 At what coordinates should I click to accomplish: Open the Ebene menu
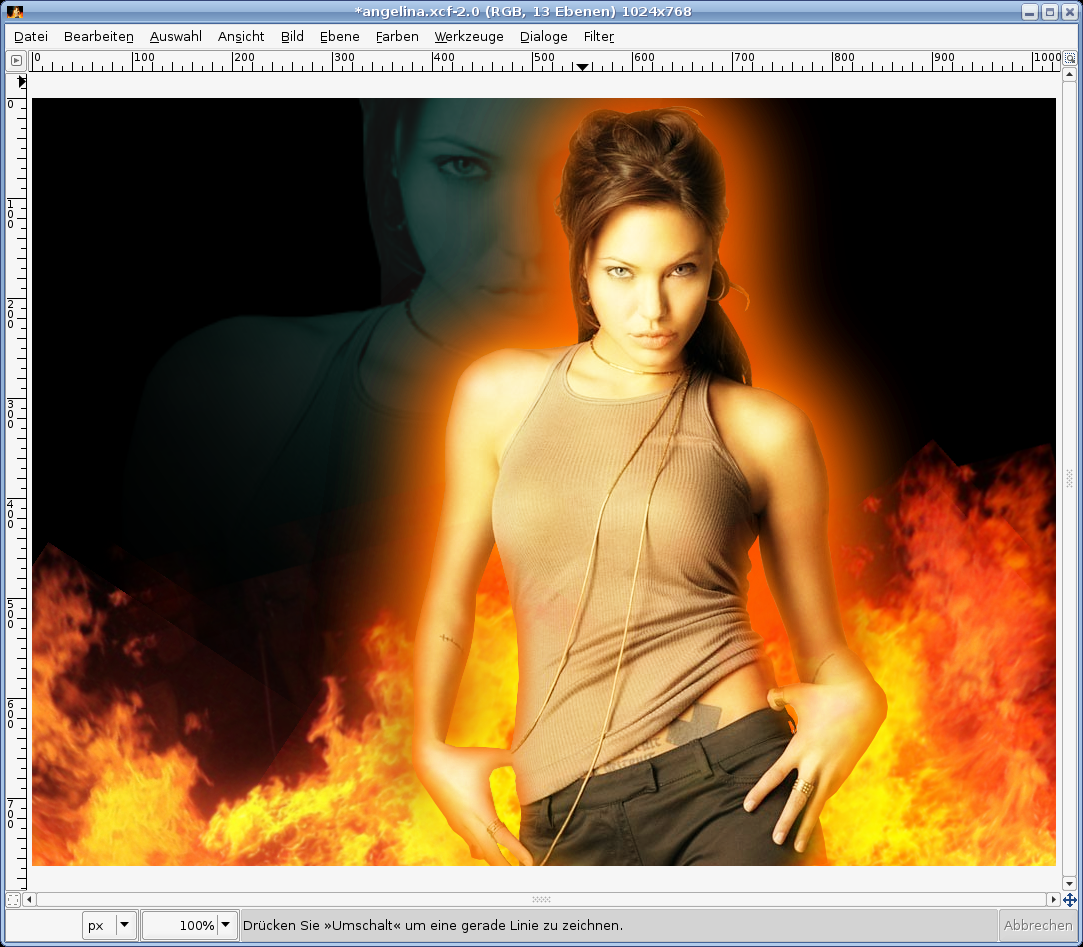(339, 36)
